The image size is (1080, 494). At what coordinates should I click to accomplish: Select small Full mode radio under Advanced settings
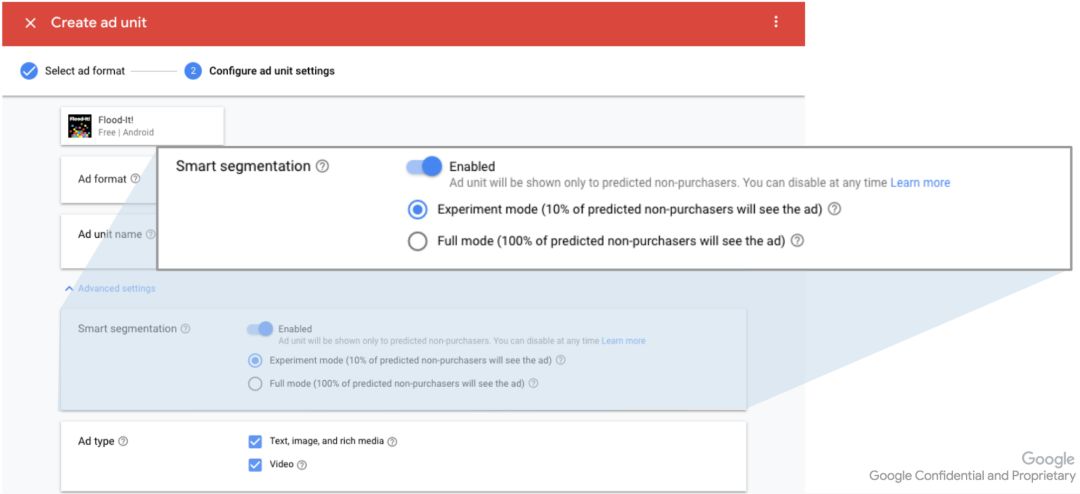point(255,384)
